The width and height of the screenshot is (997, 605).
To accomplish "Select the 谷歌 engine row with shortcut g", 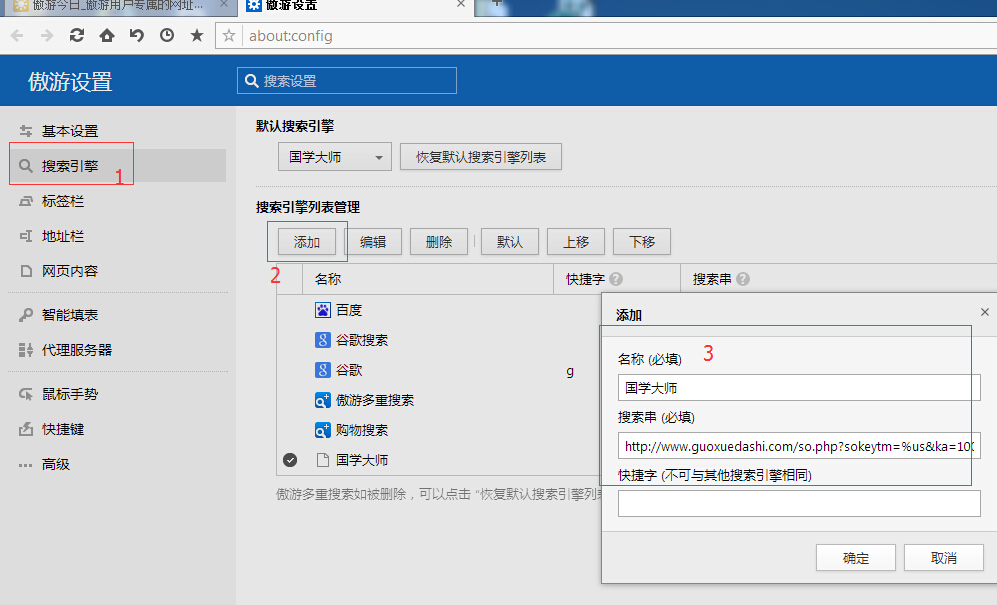I will 439,370.
